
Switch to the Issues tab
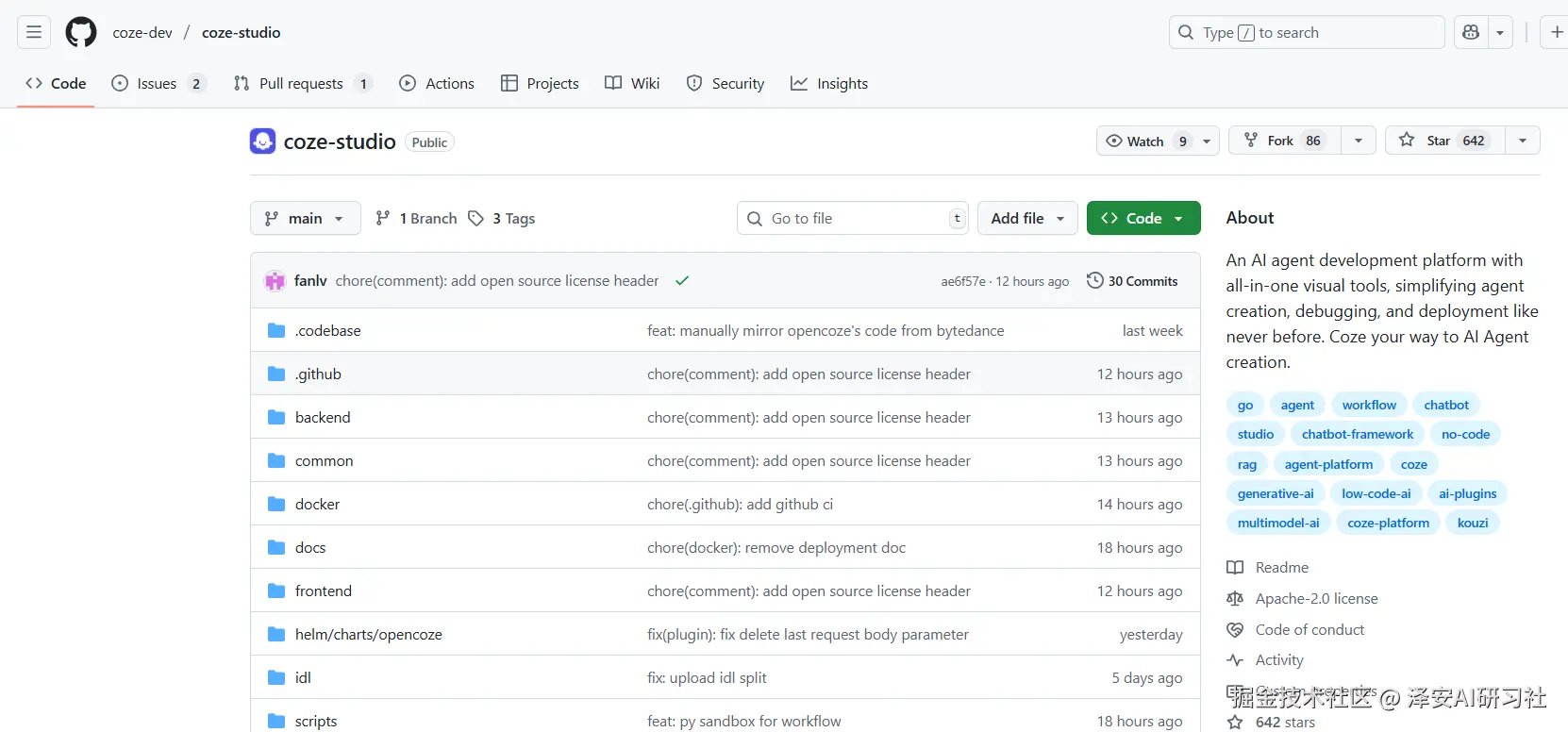157,83
